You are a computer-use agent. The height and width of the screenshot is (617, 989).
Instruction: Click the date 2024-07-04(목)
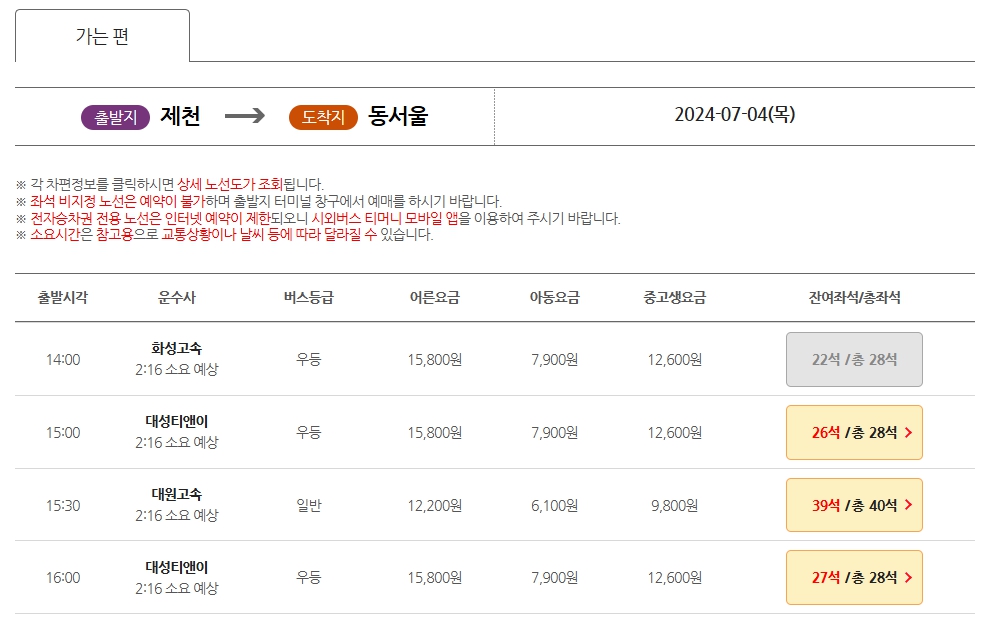pos(735,114)
